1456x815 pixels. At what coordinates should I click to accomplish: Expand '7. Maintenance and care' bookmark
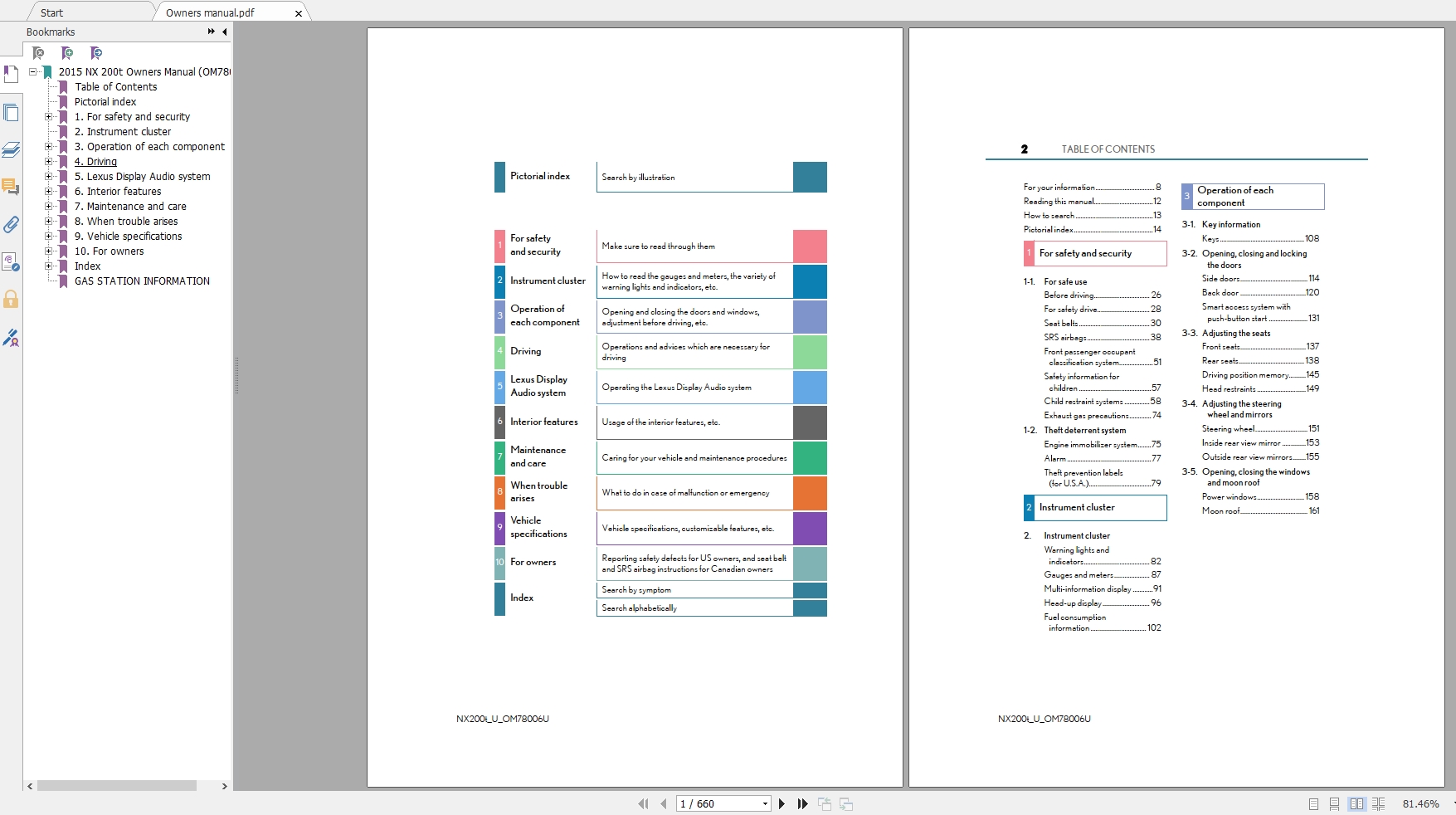[48, 207]
